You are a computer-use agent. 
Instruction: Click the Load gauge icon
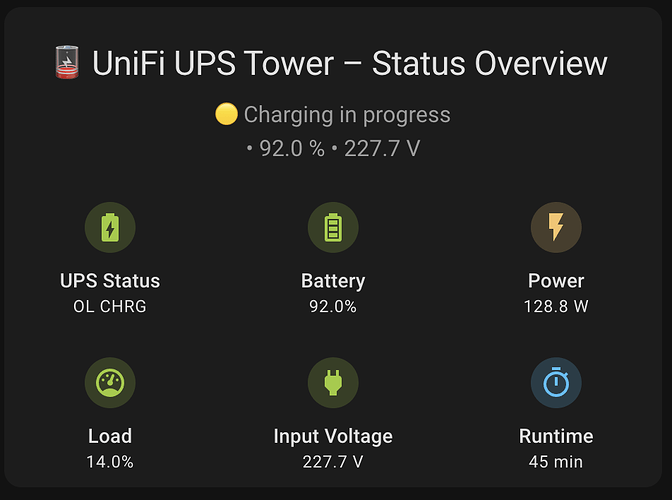click(110, 383)
